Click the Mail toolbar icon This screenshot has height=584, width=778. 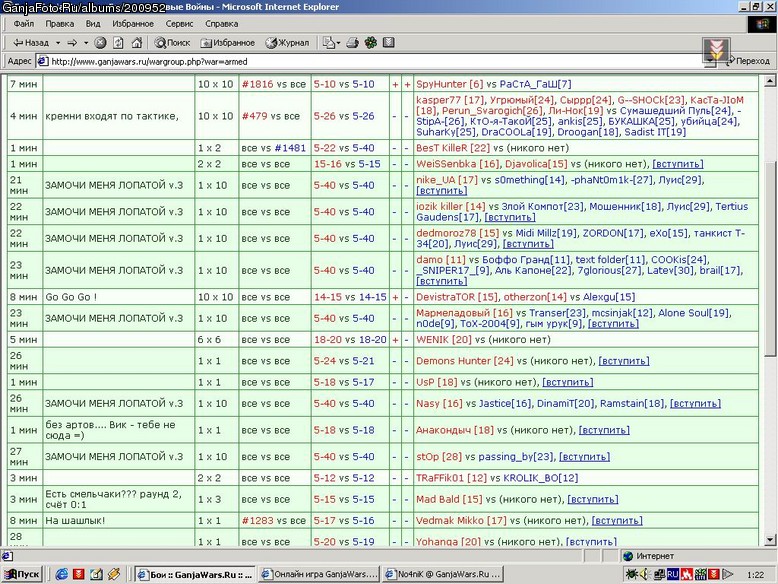point(328,43)
